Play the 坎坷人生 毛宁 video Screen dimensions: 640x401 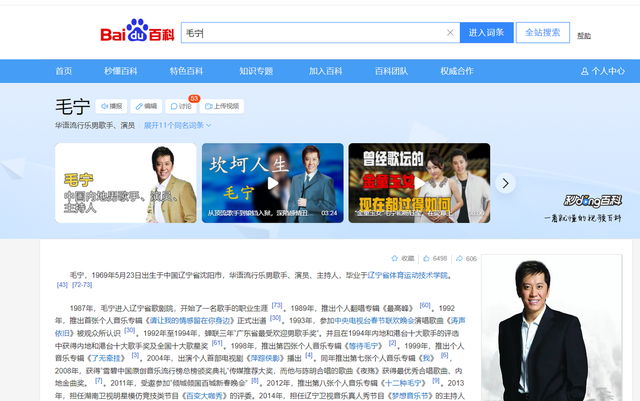(273, 183)
